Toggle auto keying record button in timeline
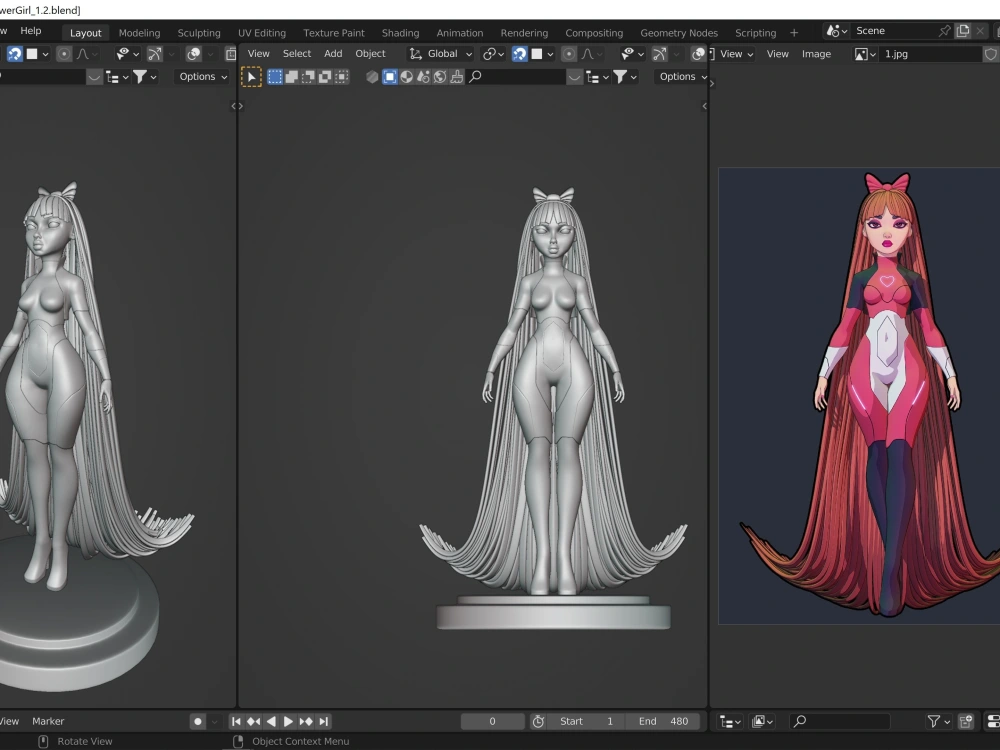Viewport: 1000px width, 750px height. 198,721
